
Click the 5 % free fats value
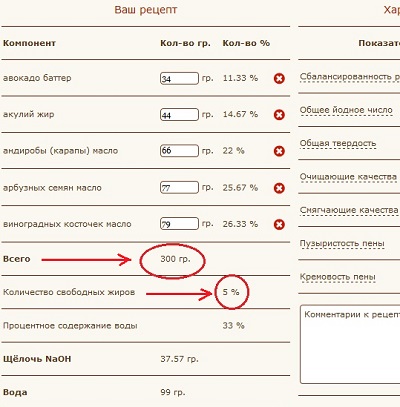pyautogui.click(x=231, y=292)
